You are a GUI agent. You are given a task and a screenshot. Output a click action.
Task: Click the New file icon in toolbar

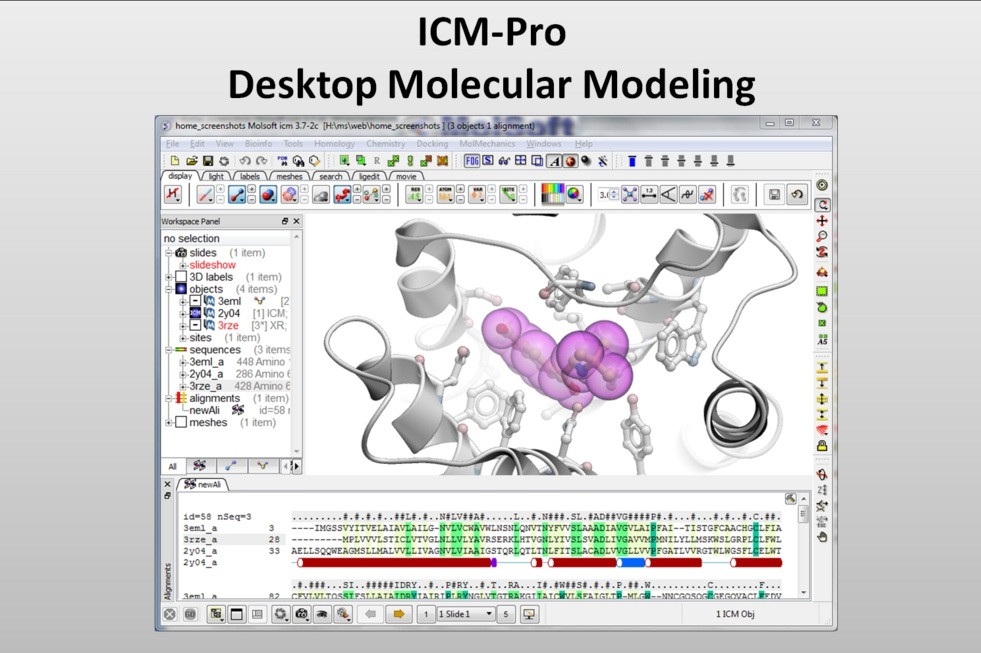pos(175,161)
